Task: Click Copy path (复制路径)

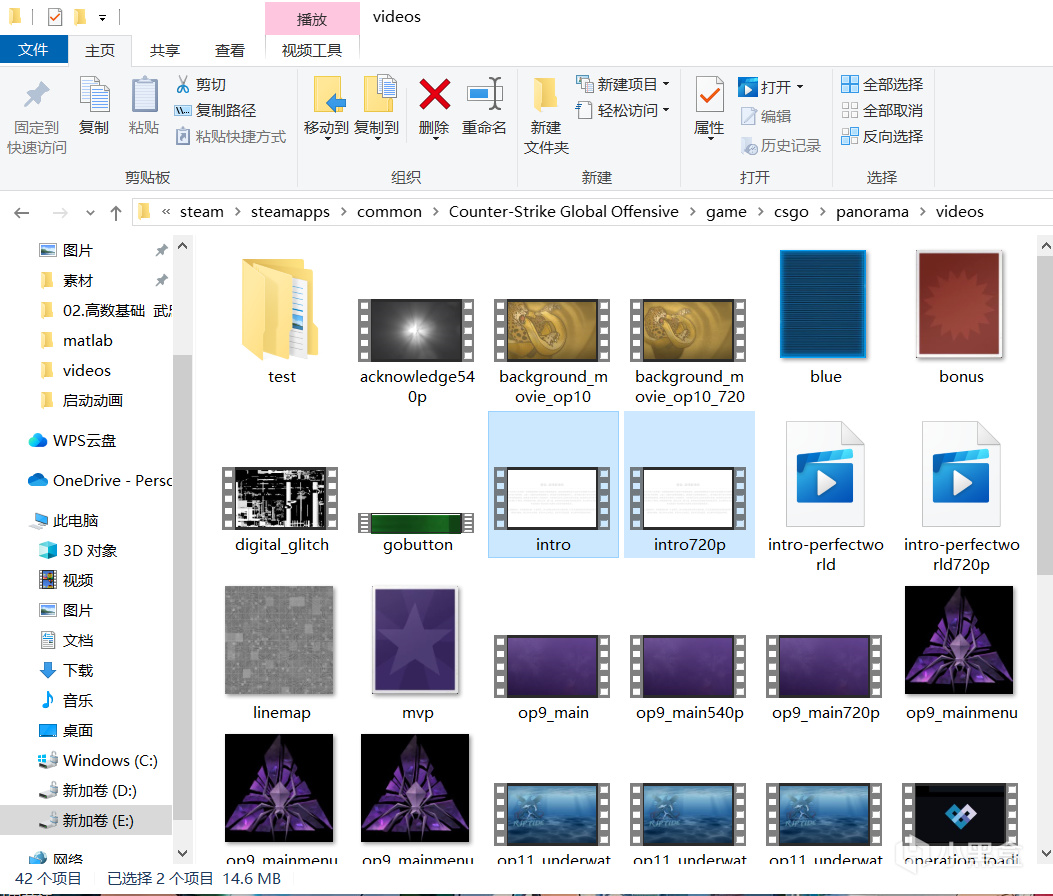Action: pos(216,110)
